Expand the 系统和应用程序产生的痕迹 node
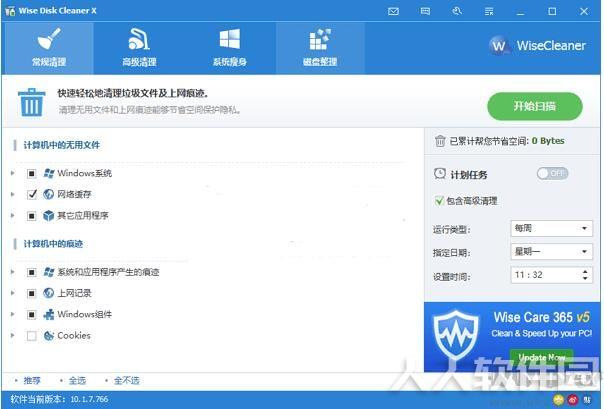Screen dimensions: 604x409 click(x=12, y=272)
